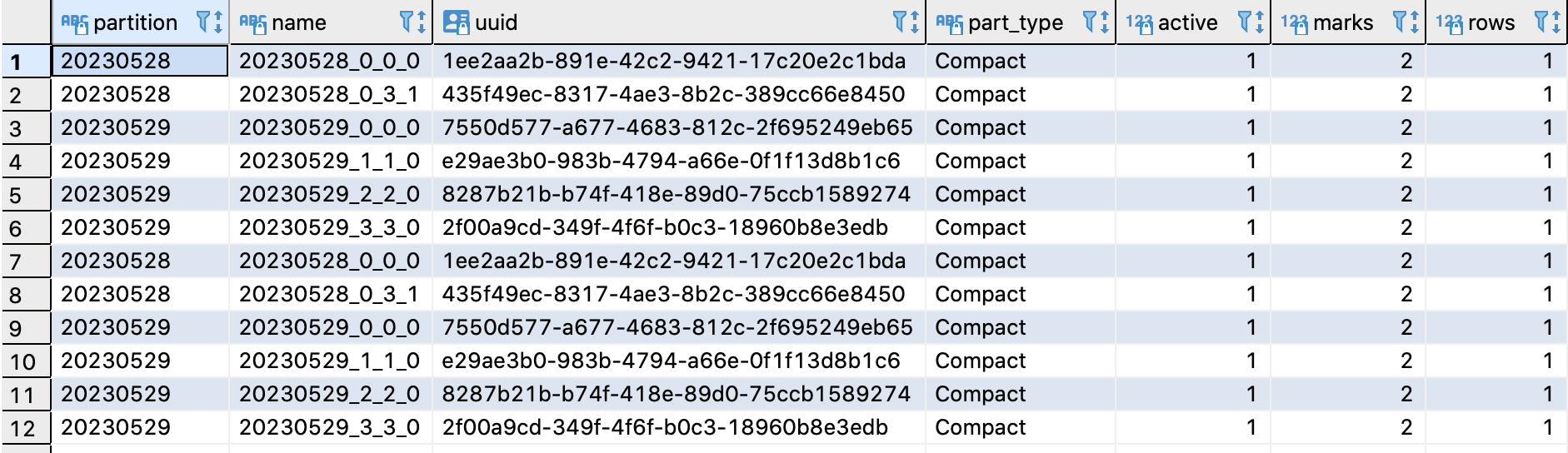
Task: Click sort arrows on active column
Action: pyautogui.click(x=1260, y=22)
